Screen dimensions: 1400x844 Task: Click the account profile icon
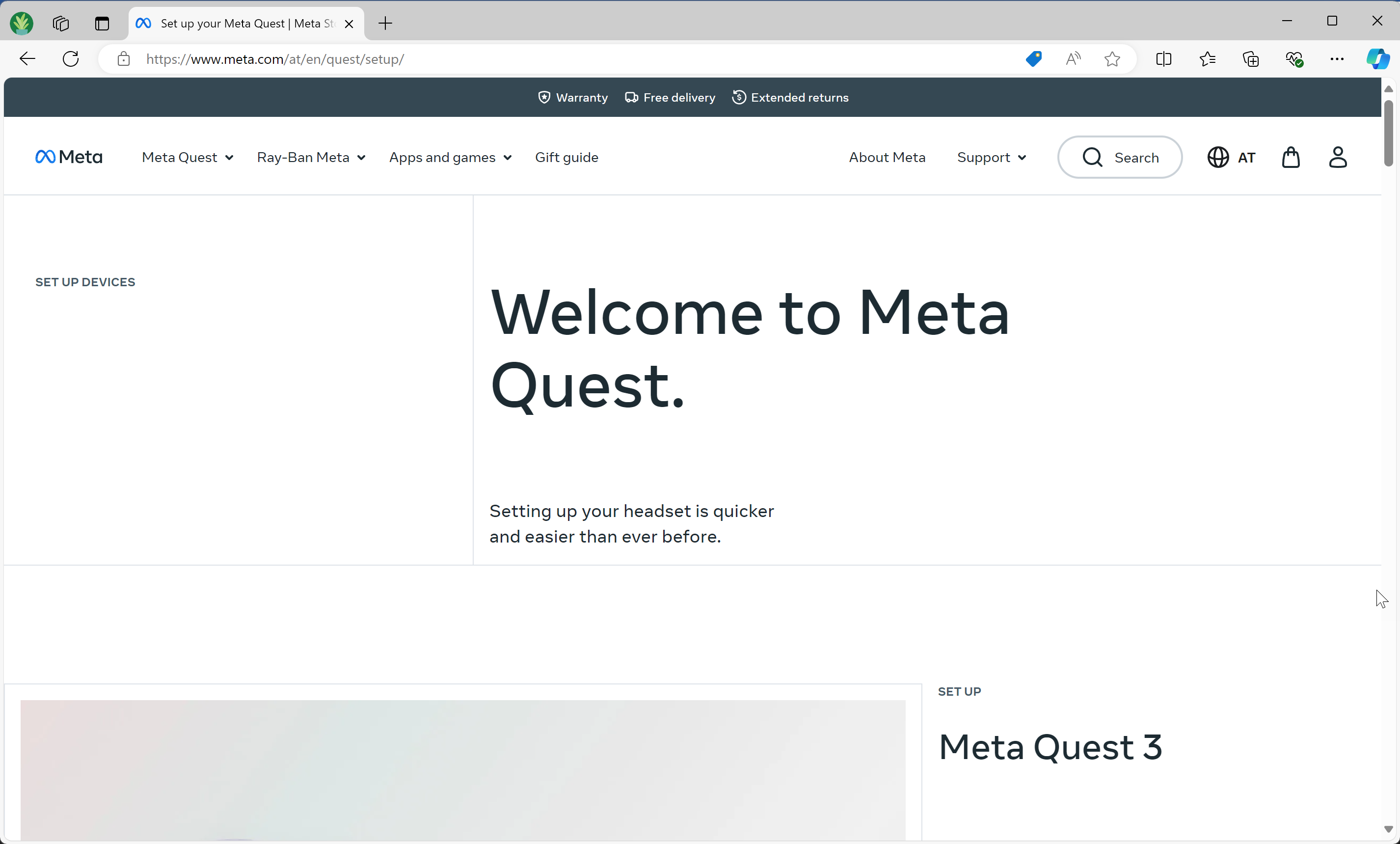point(1338,158)
